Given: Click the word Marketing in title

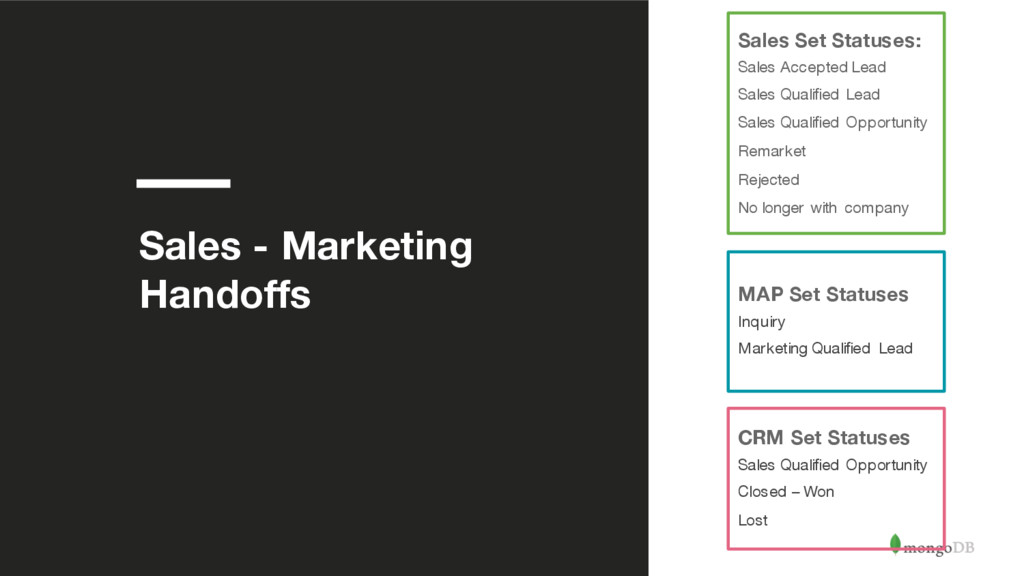Looking at the screenshot, I should [x=377, y=247].
